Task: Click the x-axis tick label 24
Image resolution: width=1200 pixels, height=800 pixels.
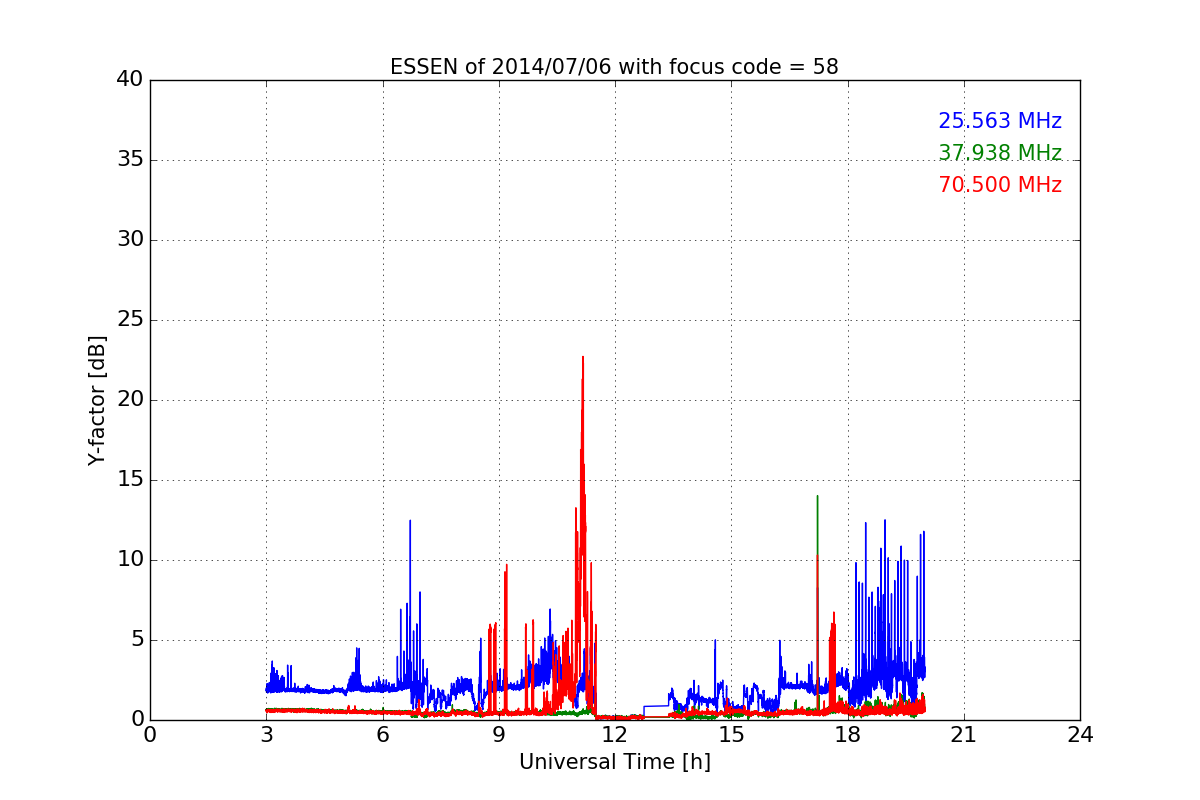Action: tap(1080, 734)
